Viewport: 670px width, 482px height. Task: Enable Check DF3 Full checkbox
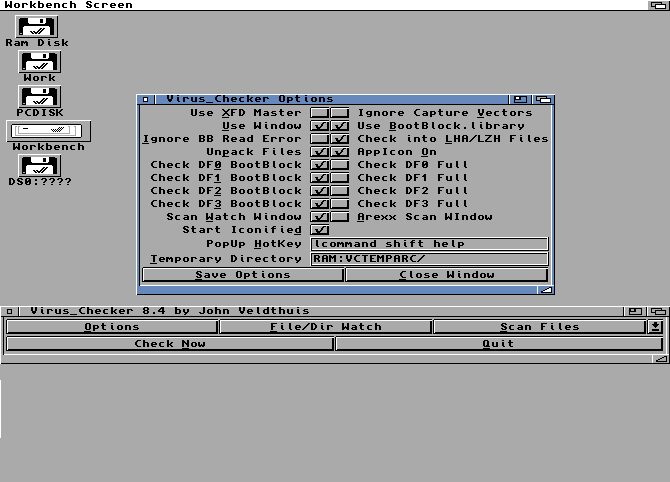340,204
